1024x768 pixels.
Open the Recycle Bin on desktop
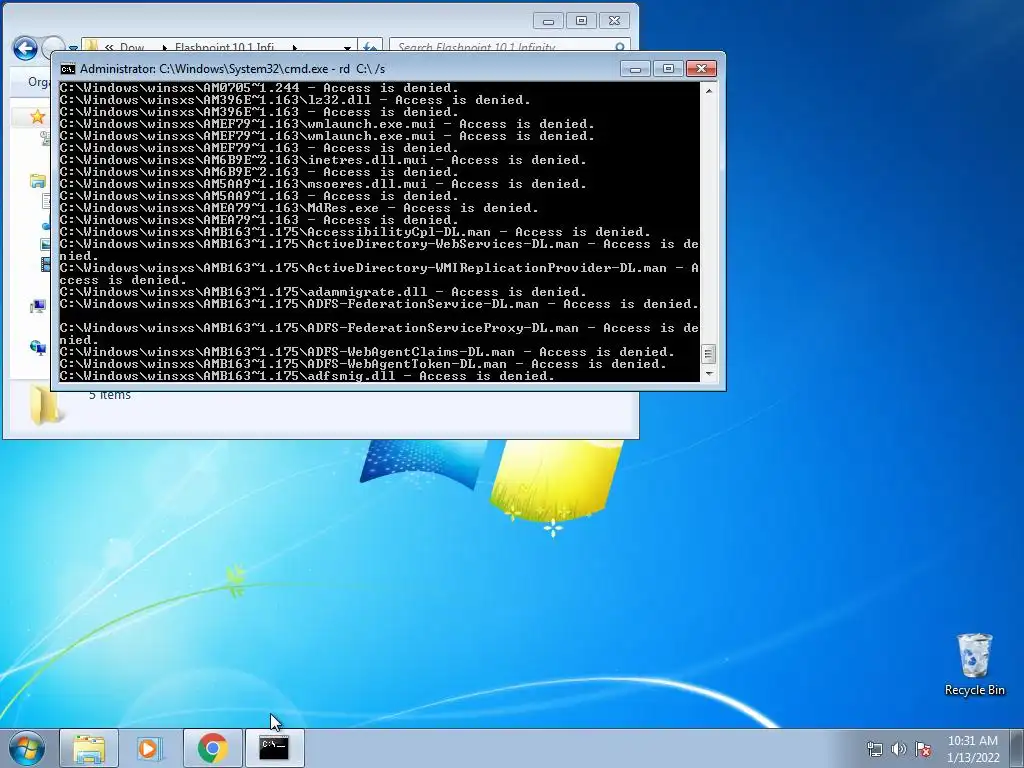(x=974, y=664)
